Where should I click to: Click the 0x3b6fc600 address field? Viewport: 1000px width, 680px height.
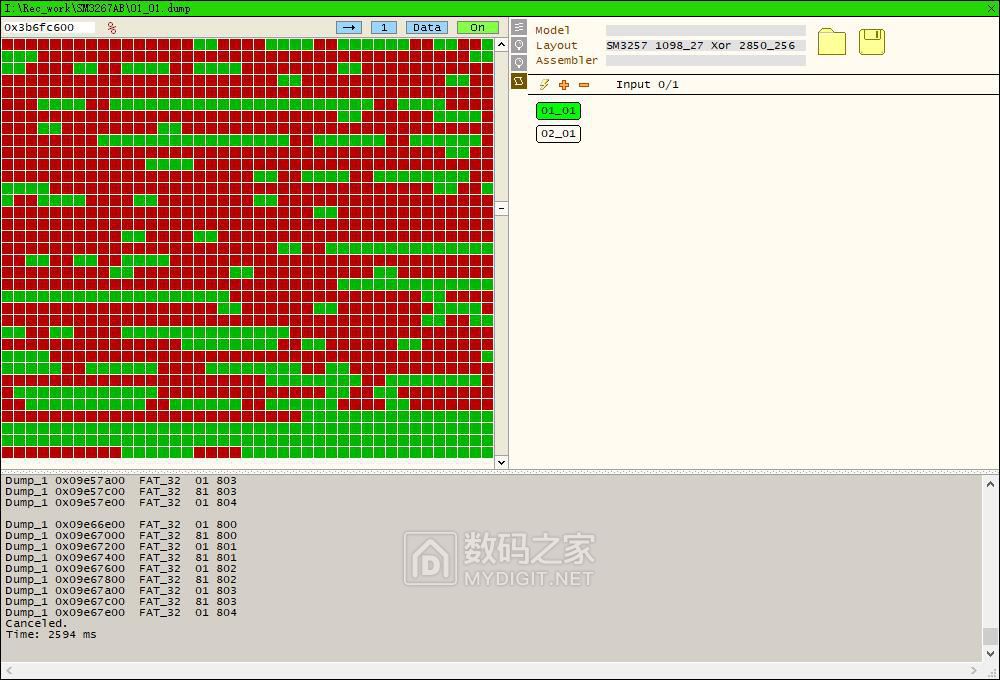[x=48, y=27]
